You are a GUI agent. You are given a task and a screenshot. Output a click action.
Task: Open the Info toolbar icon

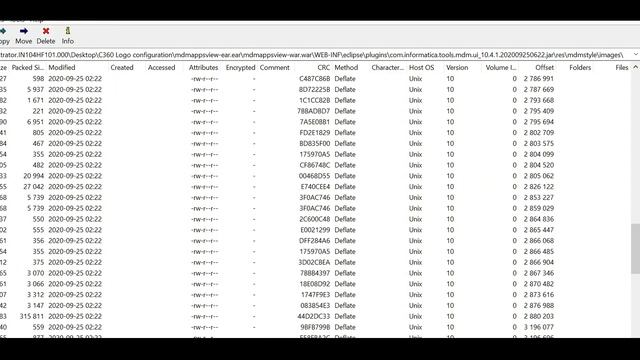[x=68, y=36]
